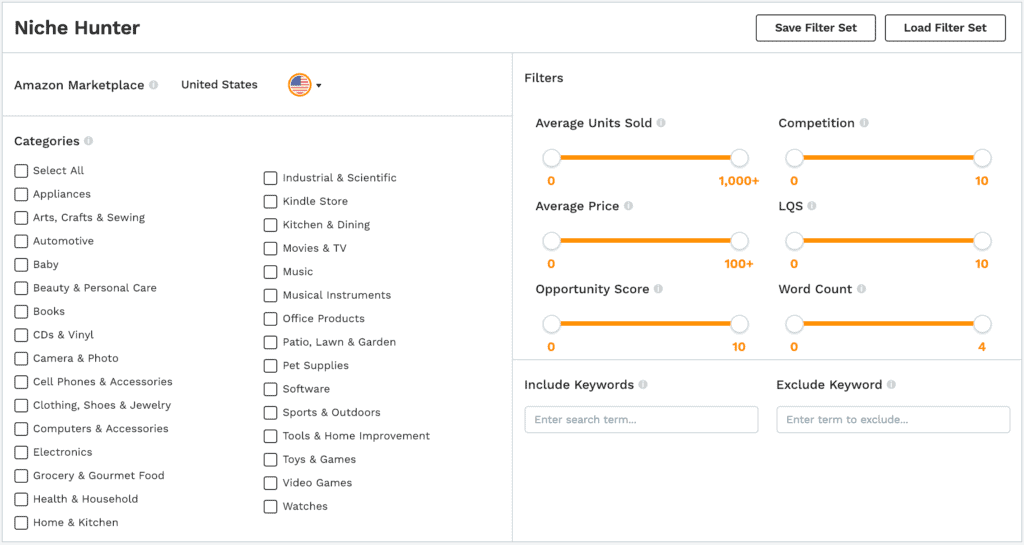The height and width of the screenshot is (545, 1024).
Task: Check Computers & Accessories checkbox
Action: pos(21,429)
